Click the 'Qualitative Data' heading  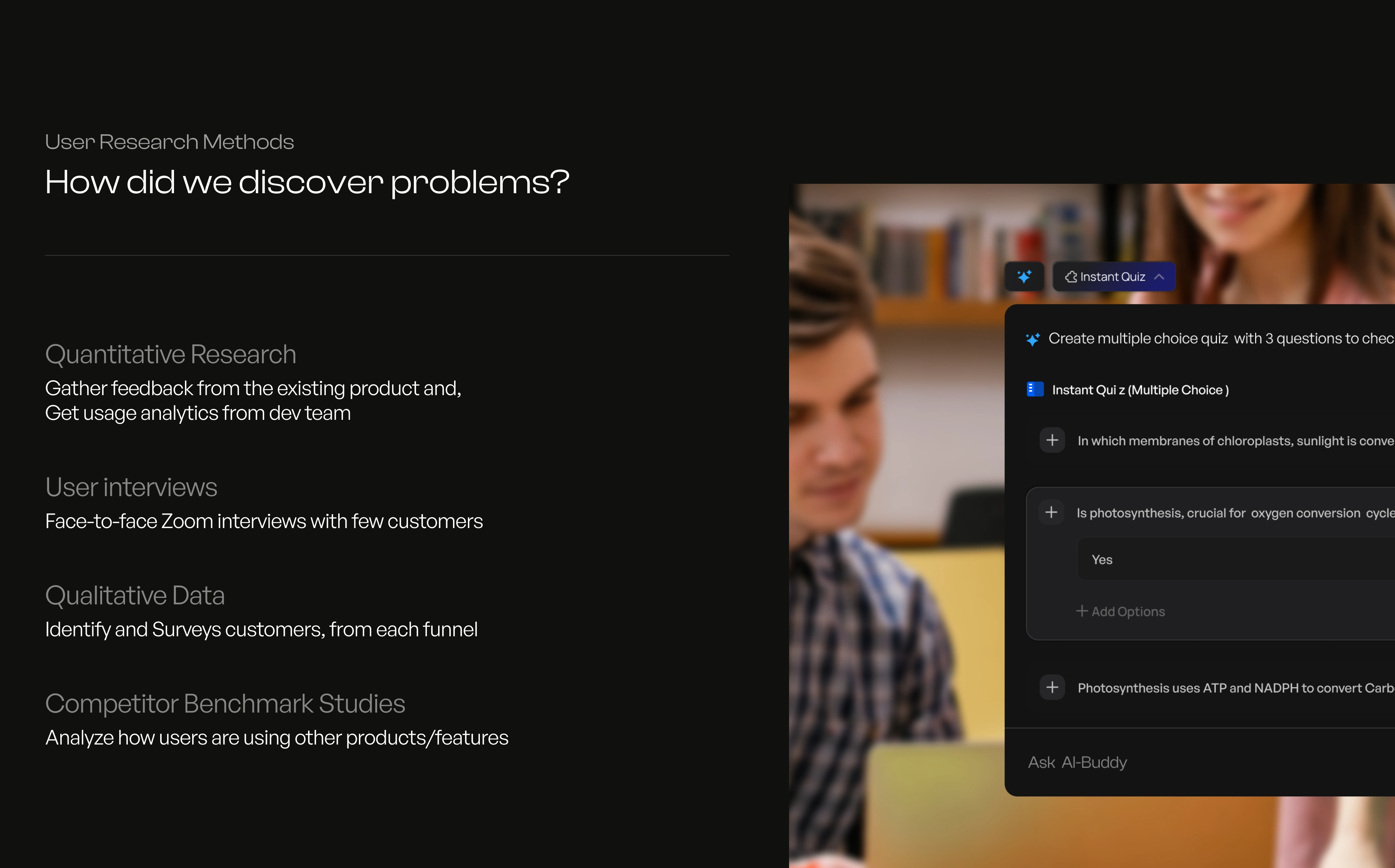coord(135,595)
